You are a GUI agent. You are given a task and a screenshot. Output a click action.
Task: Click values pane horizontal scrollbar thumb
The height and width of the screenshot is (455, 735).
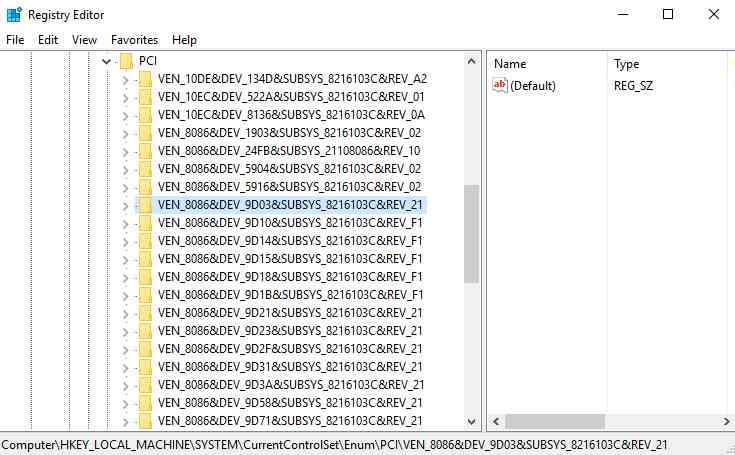tap(555, 422)
